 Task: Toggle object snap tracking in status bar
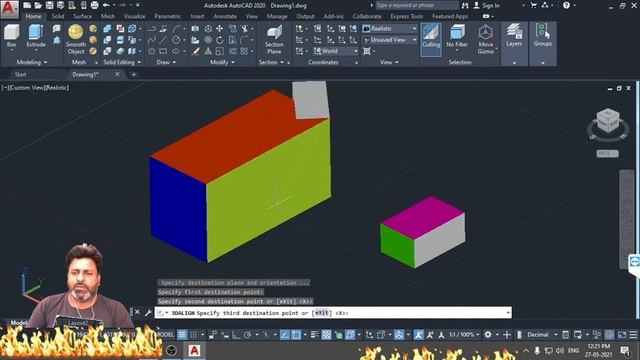tap(285, 335)
